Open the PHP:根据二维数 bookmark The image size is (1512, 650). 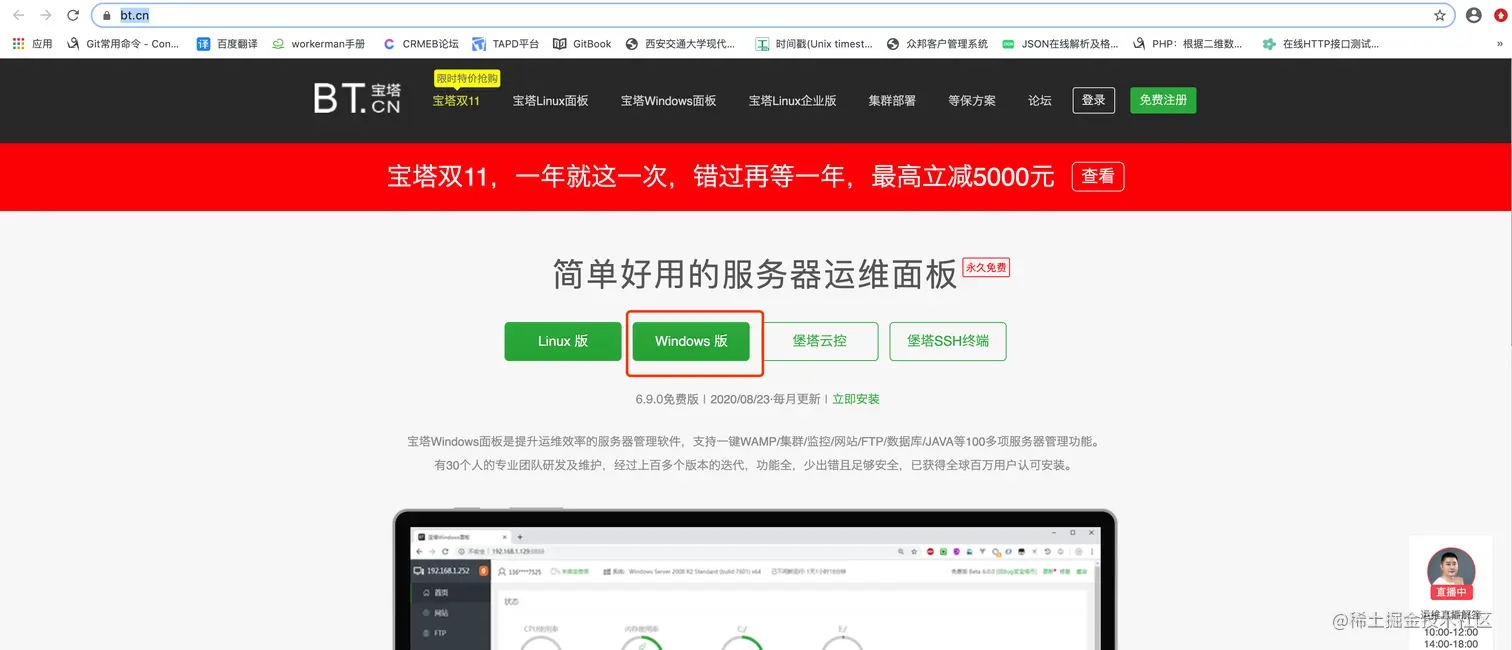[1189, 44]
